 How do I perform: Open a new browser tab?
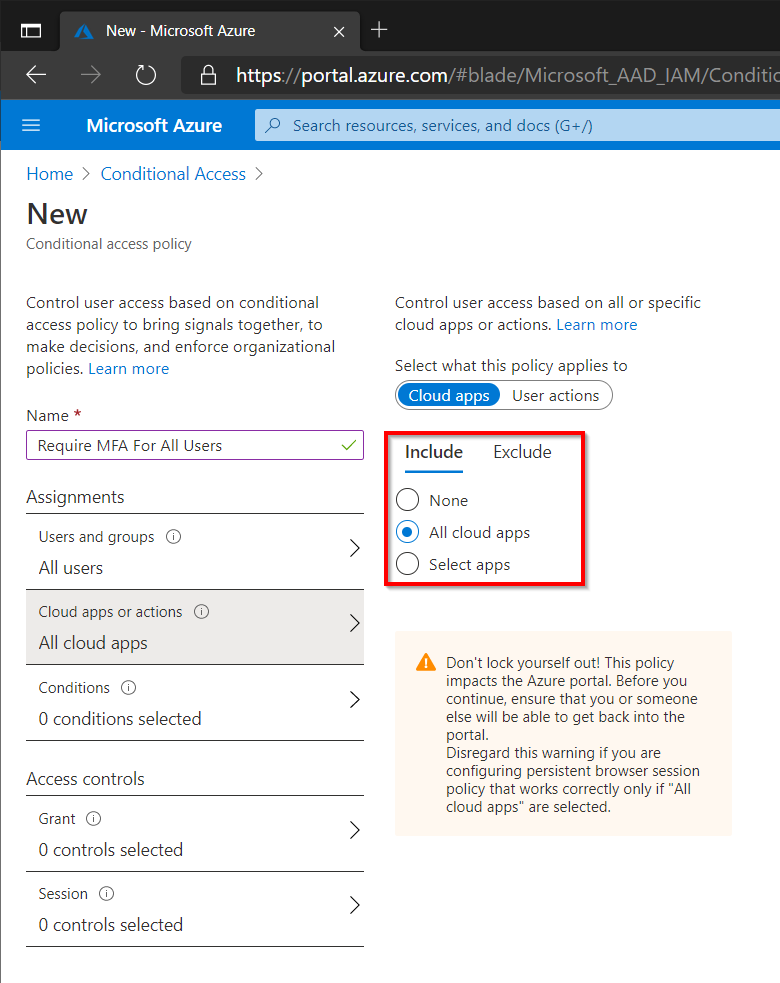[379, 29]
